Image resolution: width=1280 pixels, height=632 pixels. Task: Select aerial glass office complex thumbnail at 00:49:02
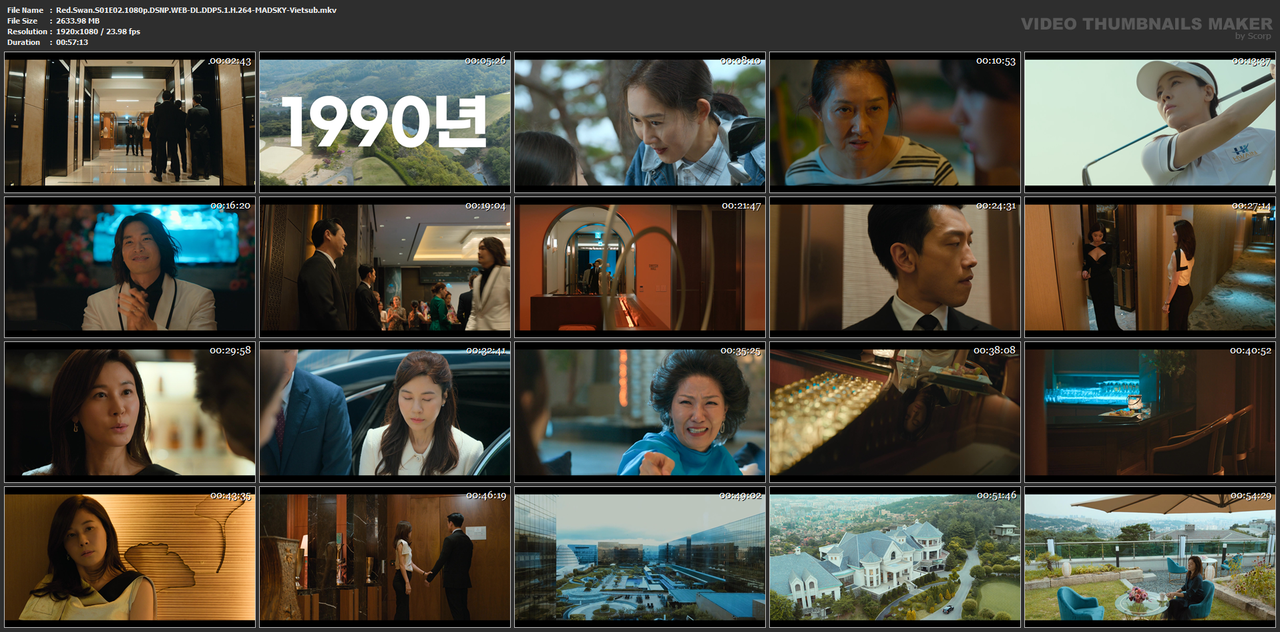(x=640, y=557)
